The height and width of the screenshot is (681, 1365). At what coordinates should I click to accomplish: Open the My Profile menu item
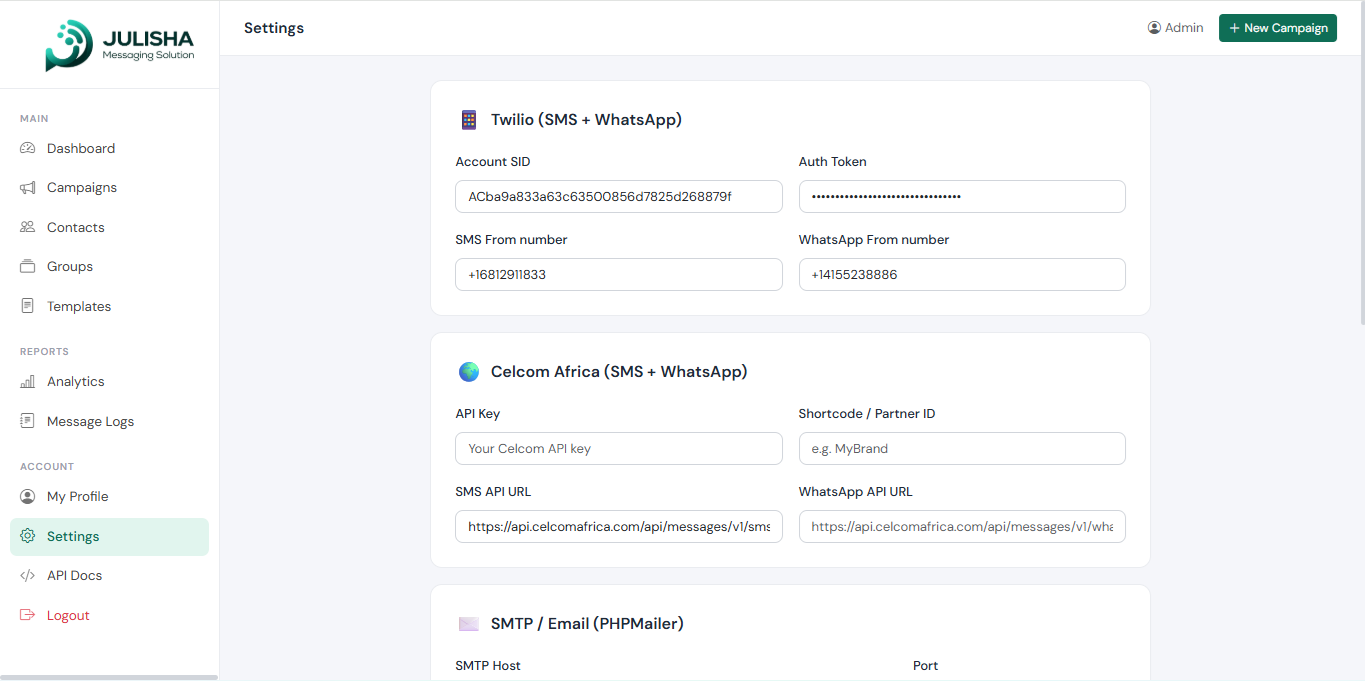point(77,497)
